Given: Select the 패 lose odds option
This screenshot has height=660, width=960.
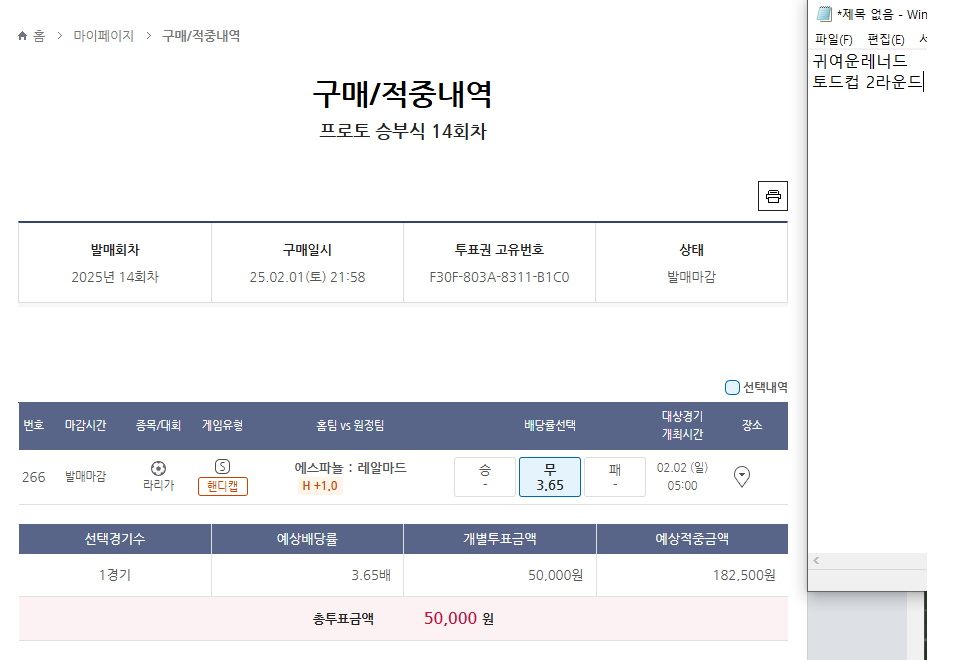Looking at the screenshot, I should tap(614, 477).
